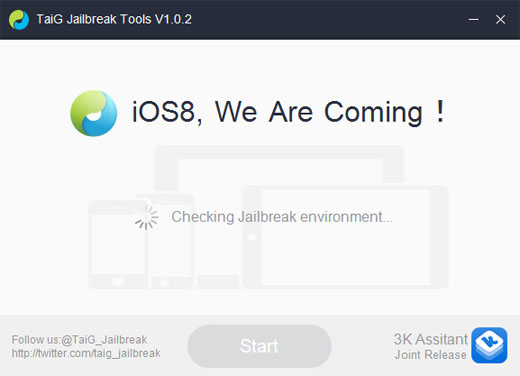Close the TaiG Jailbreak Tools window
Screen dimensions: 520x376
click(500, 20)
